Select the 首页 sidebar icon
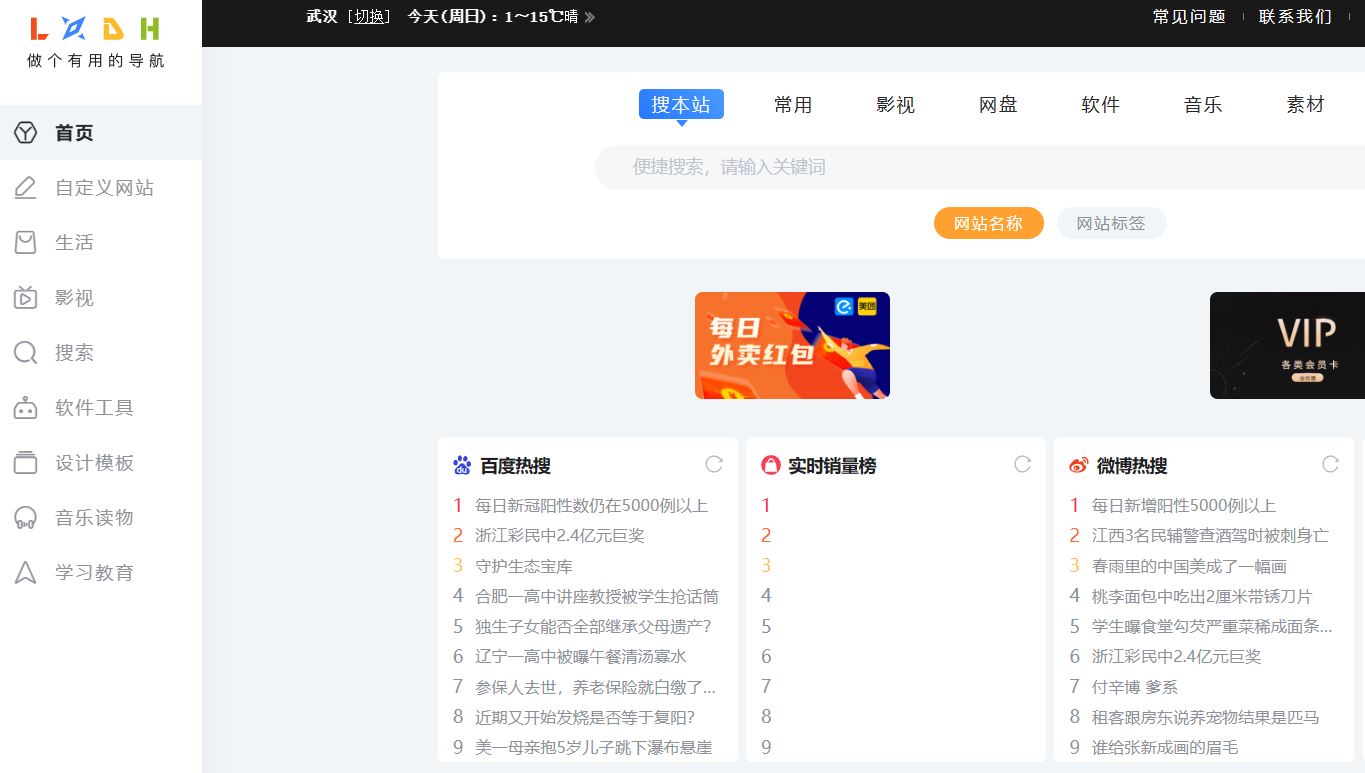 coord(24,132)
